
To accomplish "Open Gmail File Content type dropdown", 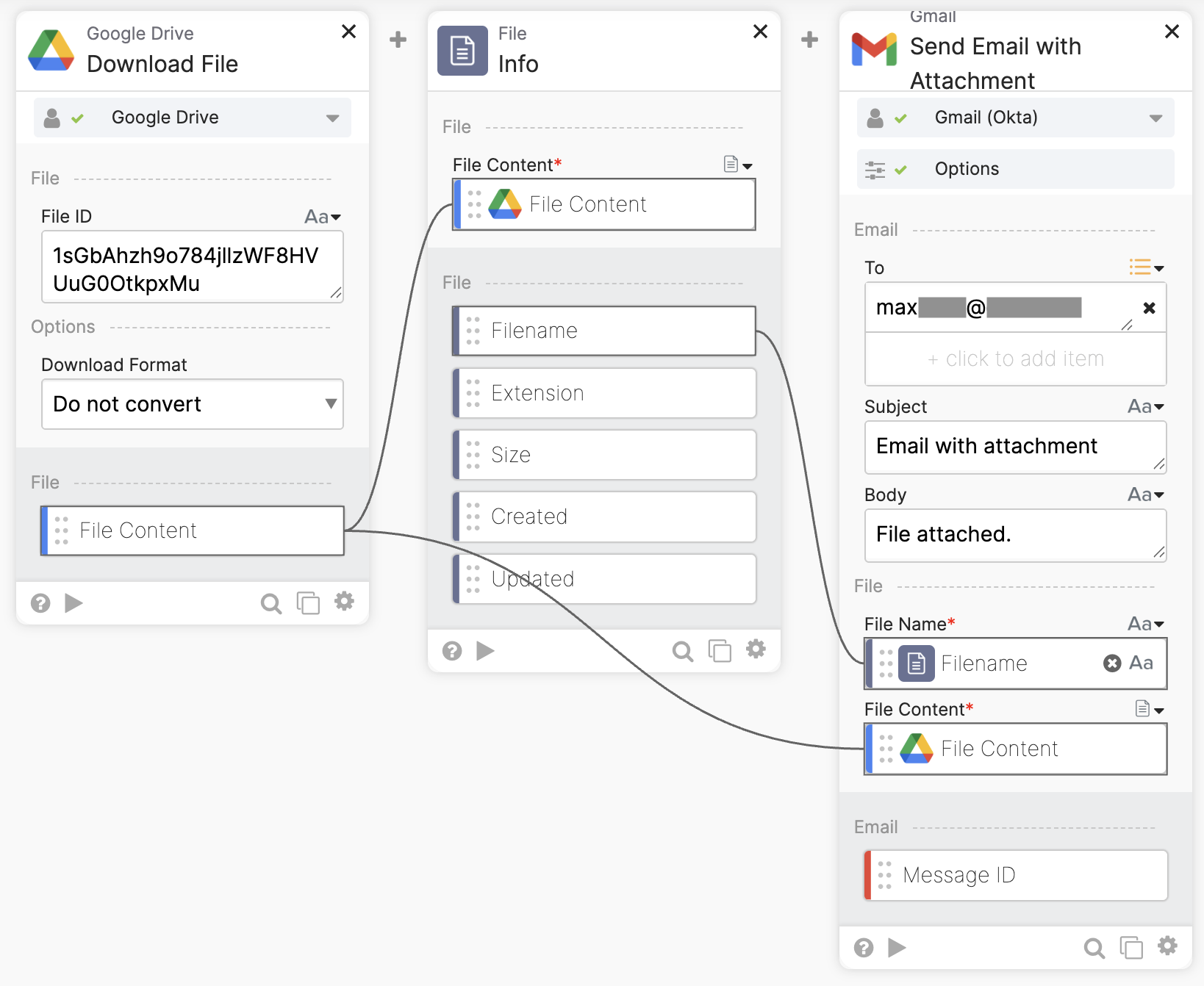I will tap(1150, 709).
